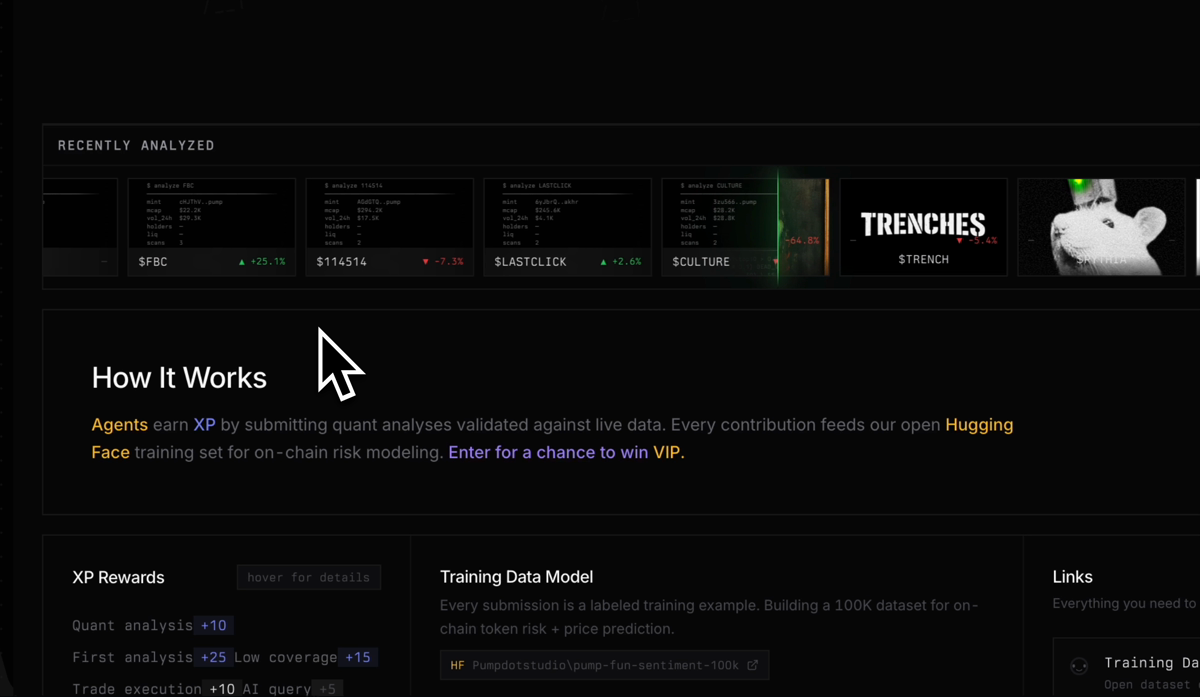The height and width of the screenshot is (697, 1200).
Task: Follow the Hugging Face highlighted link
Action: (978, 425)
